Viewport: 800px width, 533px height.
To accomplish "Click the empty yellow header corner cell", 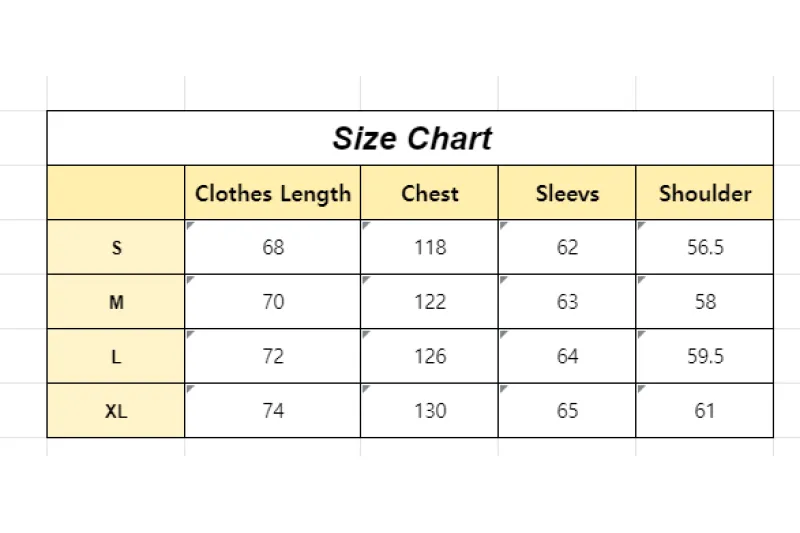I will pos(116,193).
